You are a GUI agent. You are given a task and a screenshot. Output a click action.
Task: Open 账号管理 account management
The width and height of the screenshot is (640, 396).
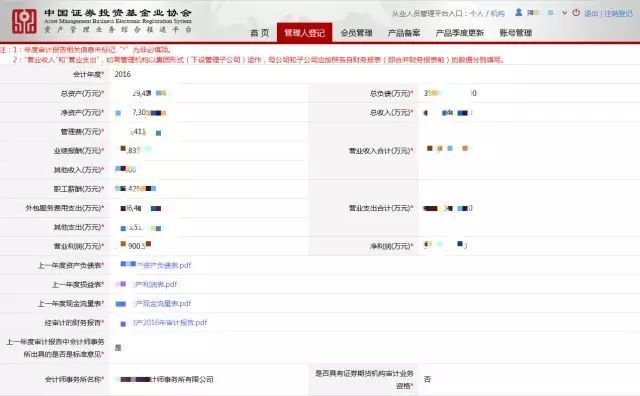516,33
